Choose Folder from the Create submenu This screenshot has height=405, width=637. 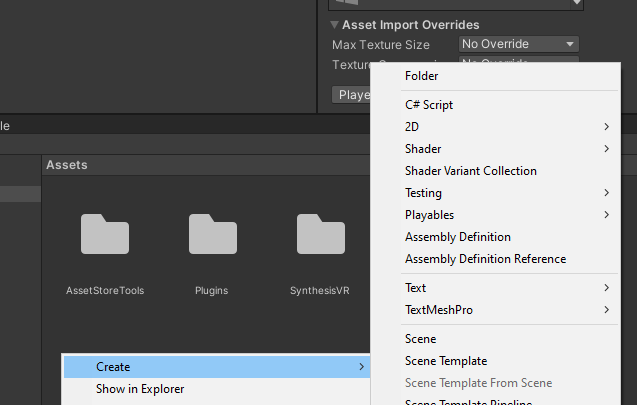(x=495, y=76)
